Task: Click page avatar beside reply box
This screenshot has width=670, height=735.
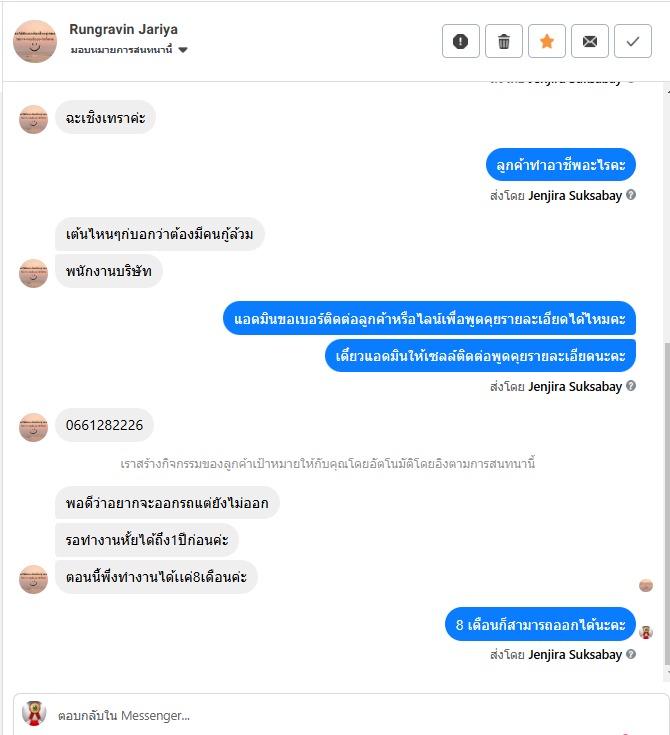Action: click(34, 713)
